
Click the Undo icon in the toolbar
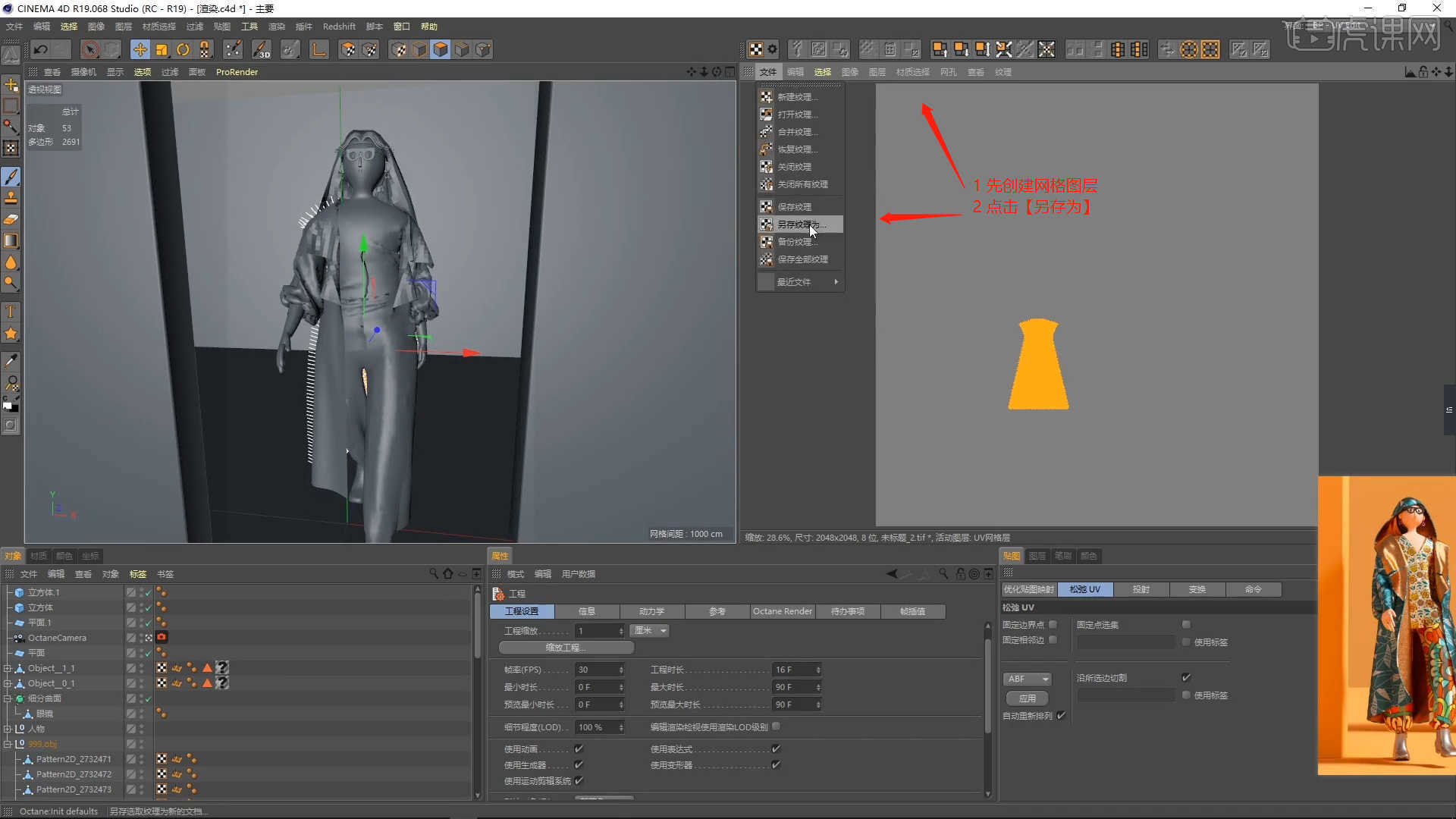39,49
